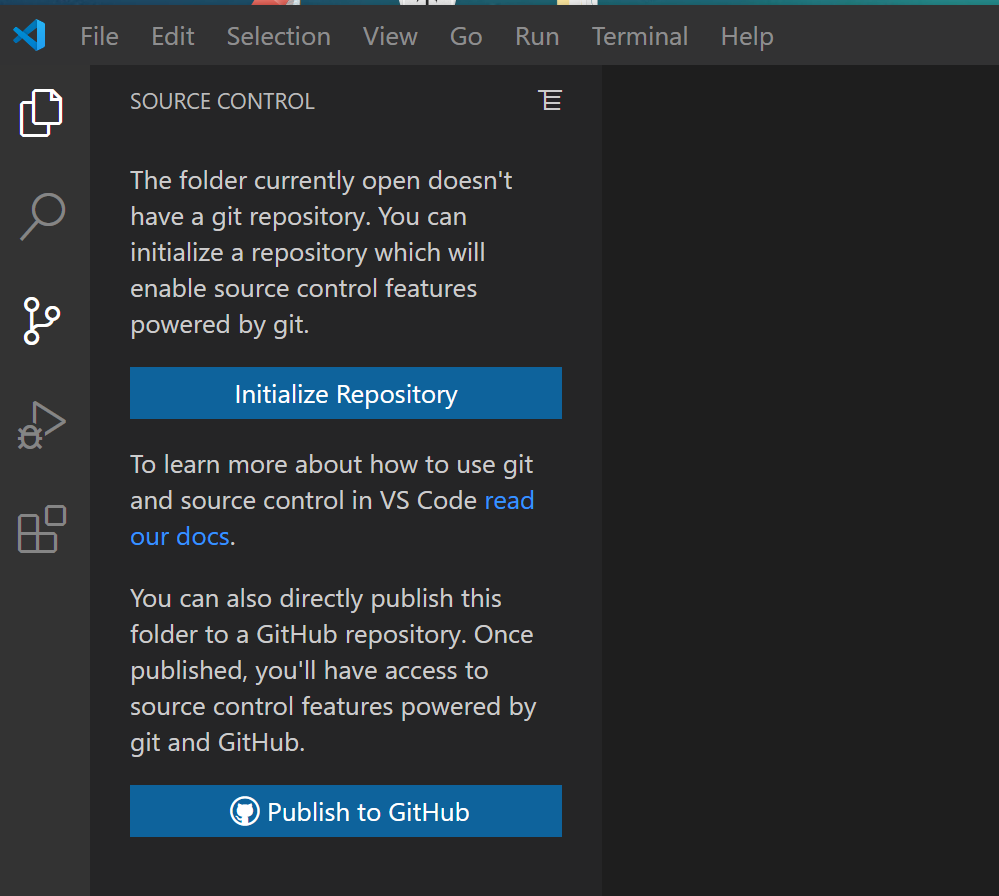Open the View menu
999x896 pixels.
click(x=390, y=36)
